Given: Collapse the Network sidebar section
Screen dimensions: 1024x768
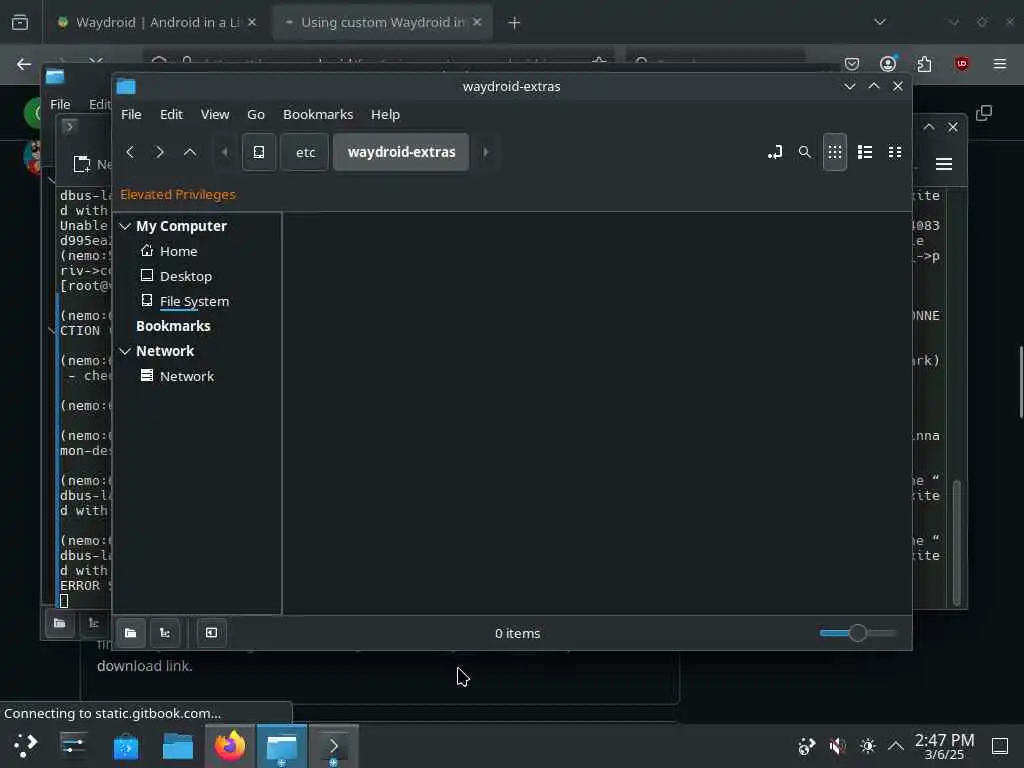Looking at the screenshot, I should pyautogui.click(x=125, y=351).
